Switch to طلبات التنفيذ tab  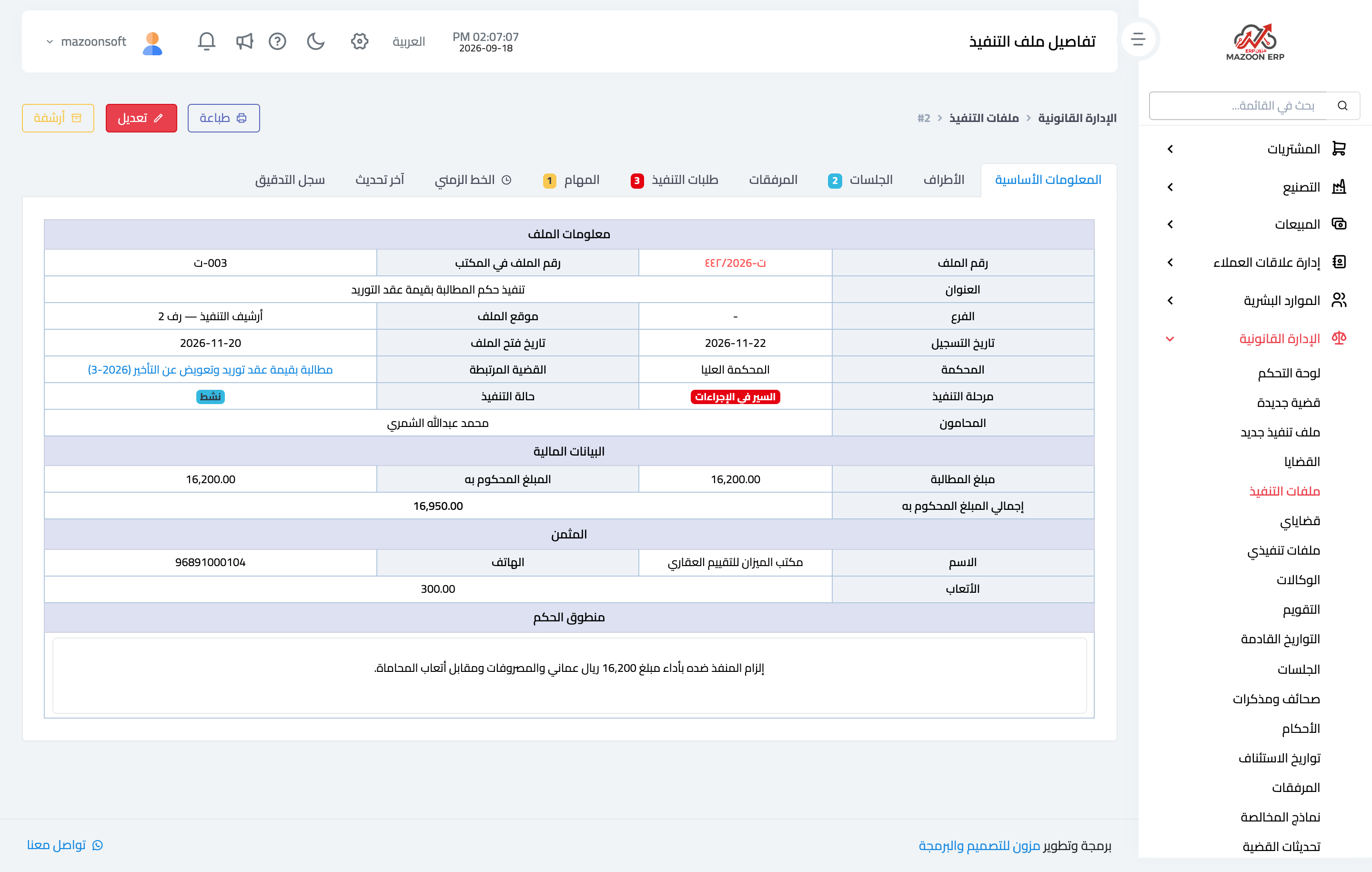[x=675, y=180]
